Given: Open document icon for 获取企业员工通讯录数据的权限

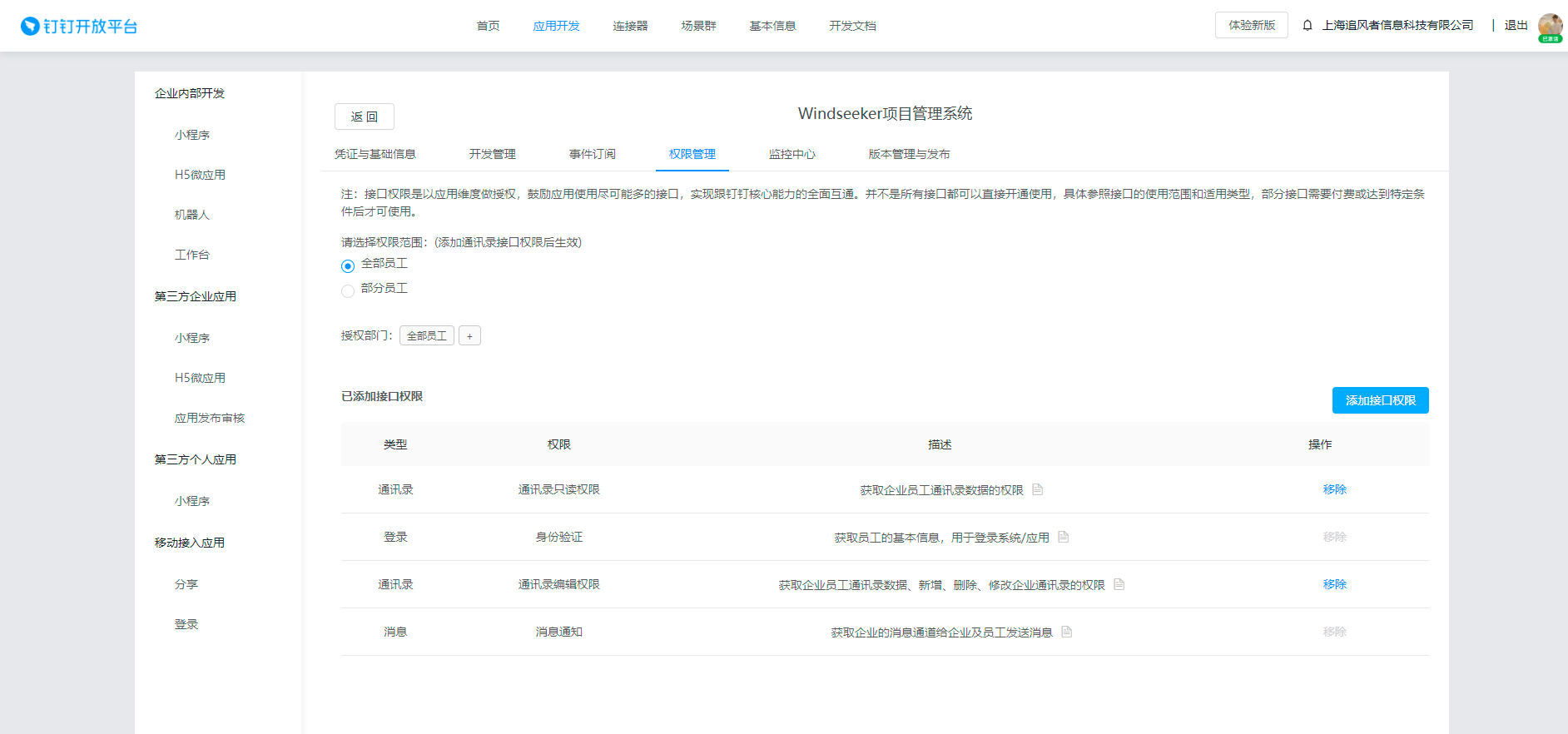Looking at the screenshot, I should click(1037, 489).
